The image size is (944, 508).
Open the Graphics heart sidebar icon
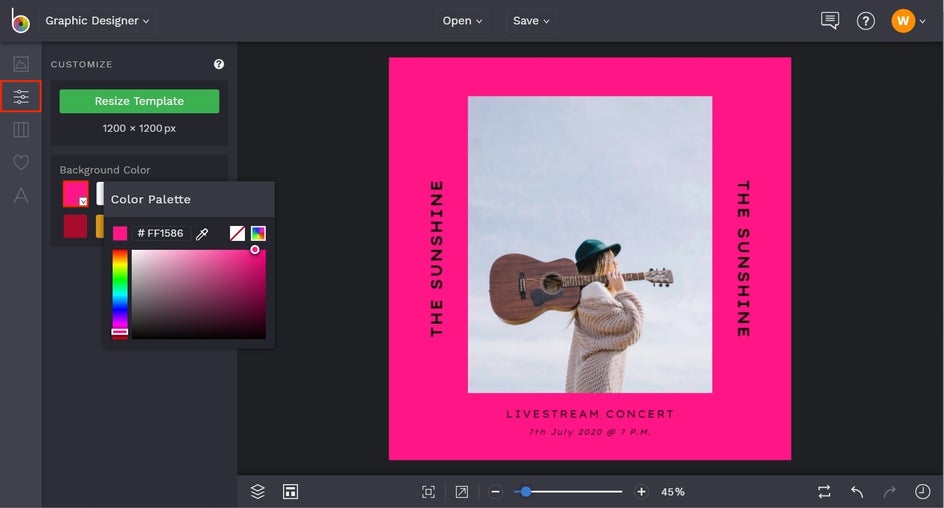(21, 162)
